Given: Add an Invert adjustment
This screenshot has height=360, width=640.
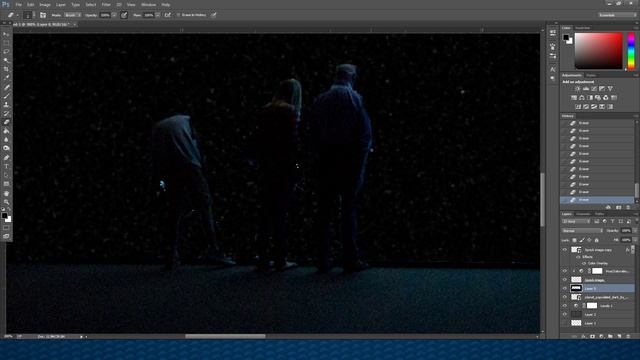Looking at the screenshot, I should click(578, 107).
